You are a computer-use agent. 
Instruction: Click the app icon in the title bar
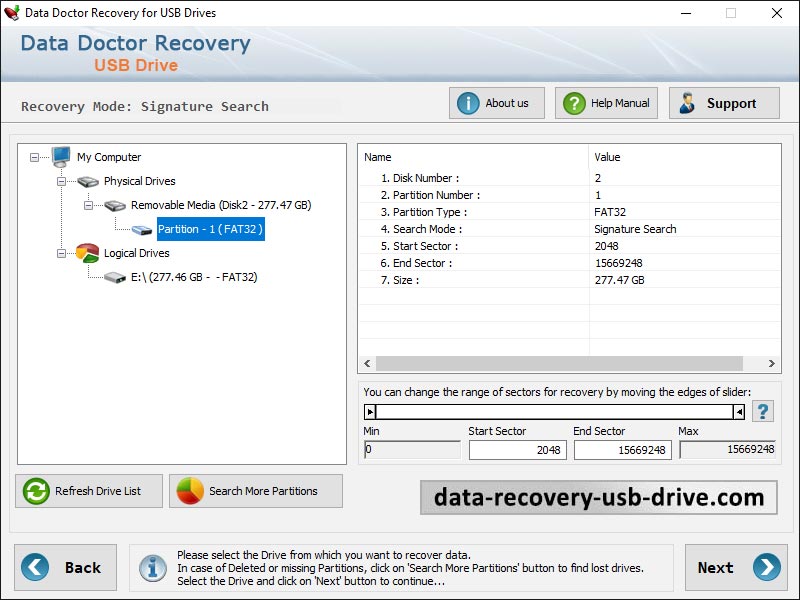coord(13,13)
